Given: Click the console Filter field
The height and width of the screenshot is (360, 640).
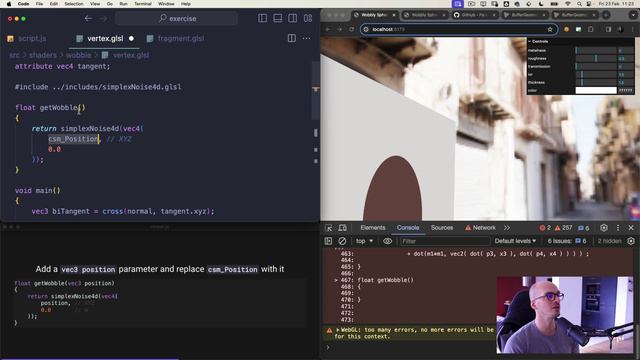Looking at the screenshot, I should pyautogui.click(x=444, y=241).
